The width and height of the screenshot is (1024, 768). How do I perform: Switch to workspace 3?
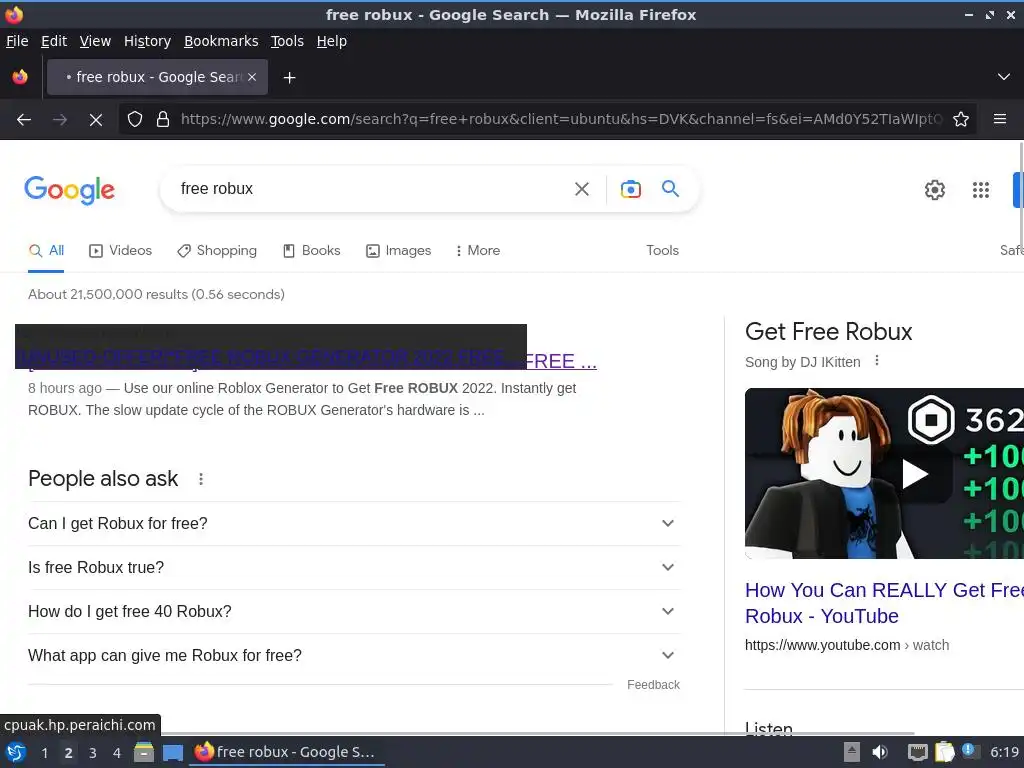pos(93,753)
